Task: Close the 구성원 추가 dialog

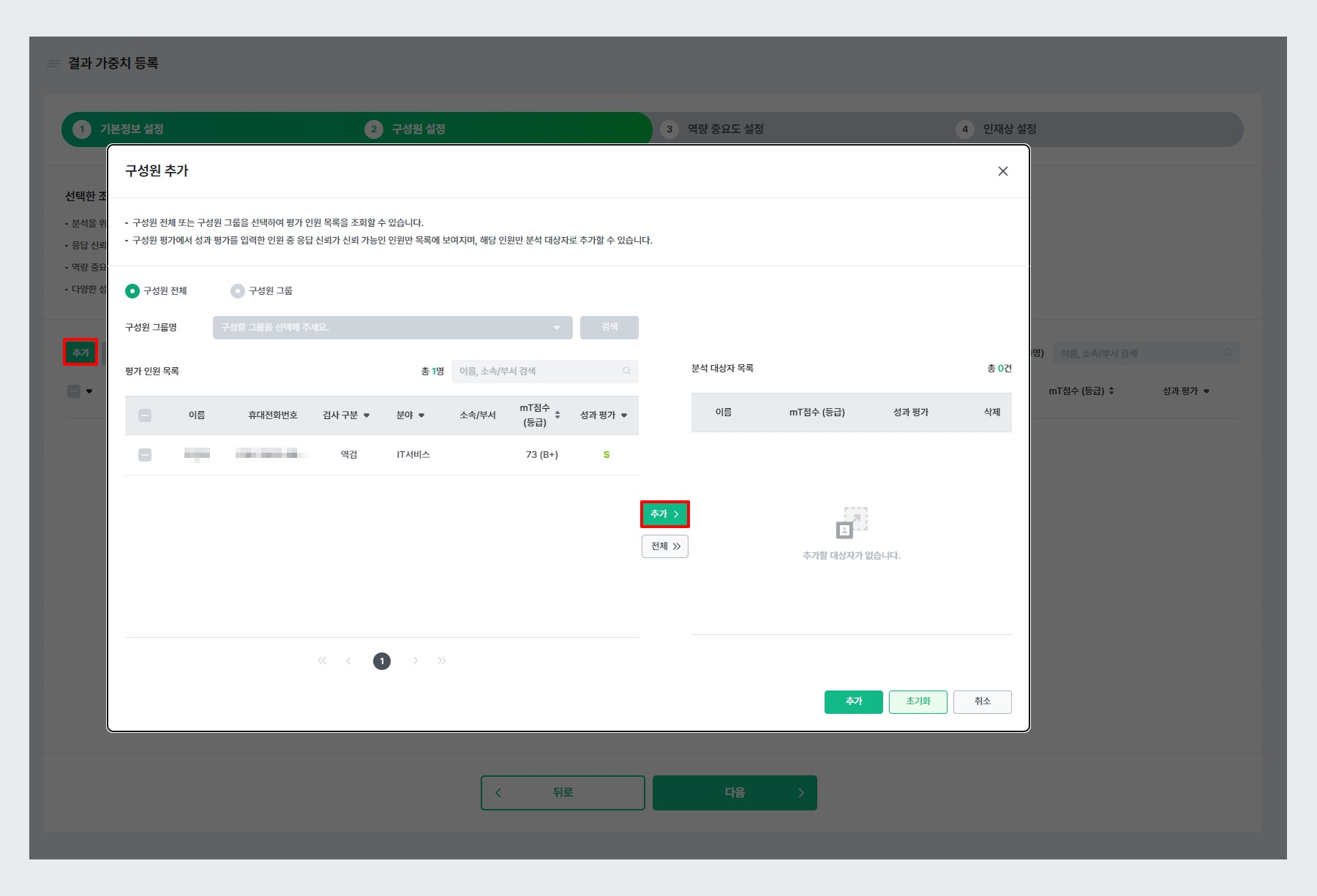Action: click(x=1002, y=171)
